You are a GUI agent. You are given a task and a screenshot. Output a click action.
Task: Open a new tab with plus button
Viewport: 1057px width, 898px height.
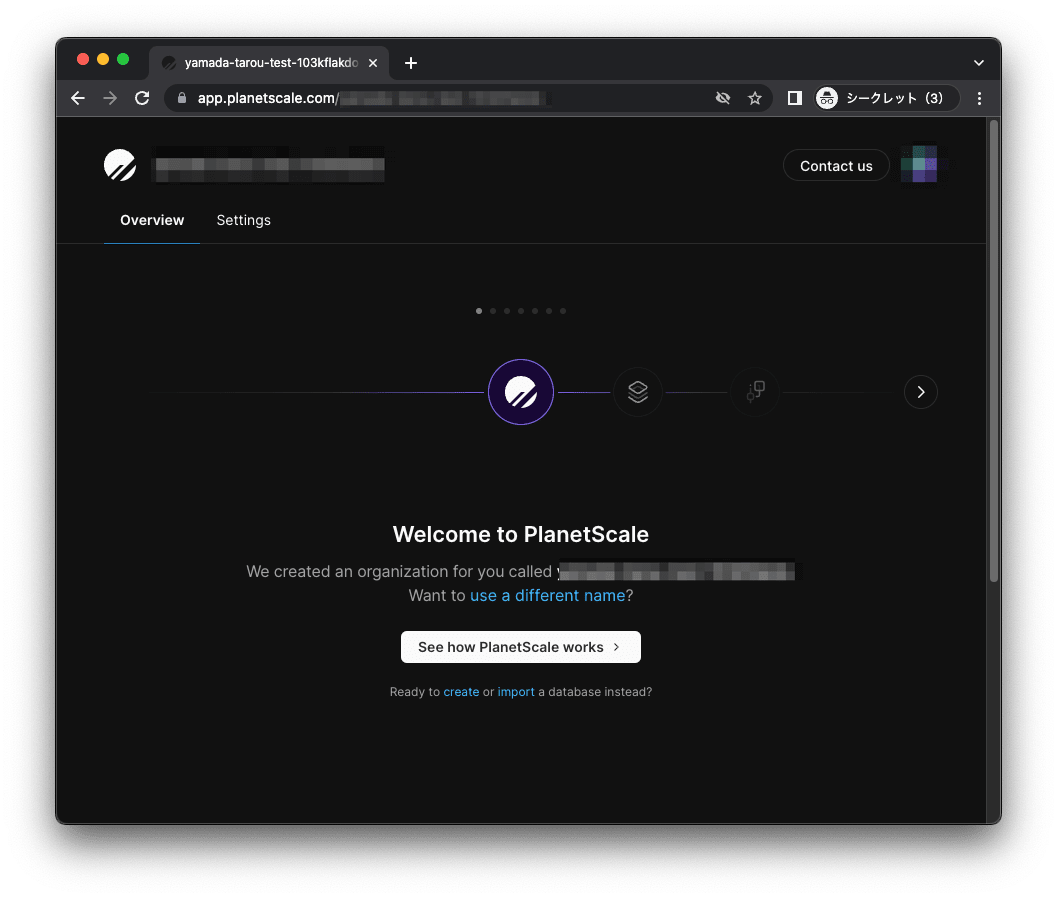(411, 63)
